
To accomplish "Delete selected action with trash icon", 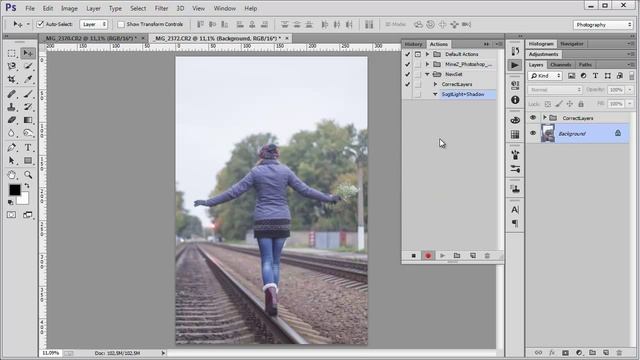I will 487,256.
